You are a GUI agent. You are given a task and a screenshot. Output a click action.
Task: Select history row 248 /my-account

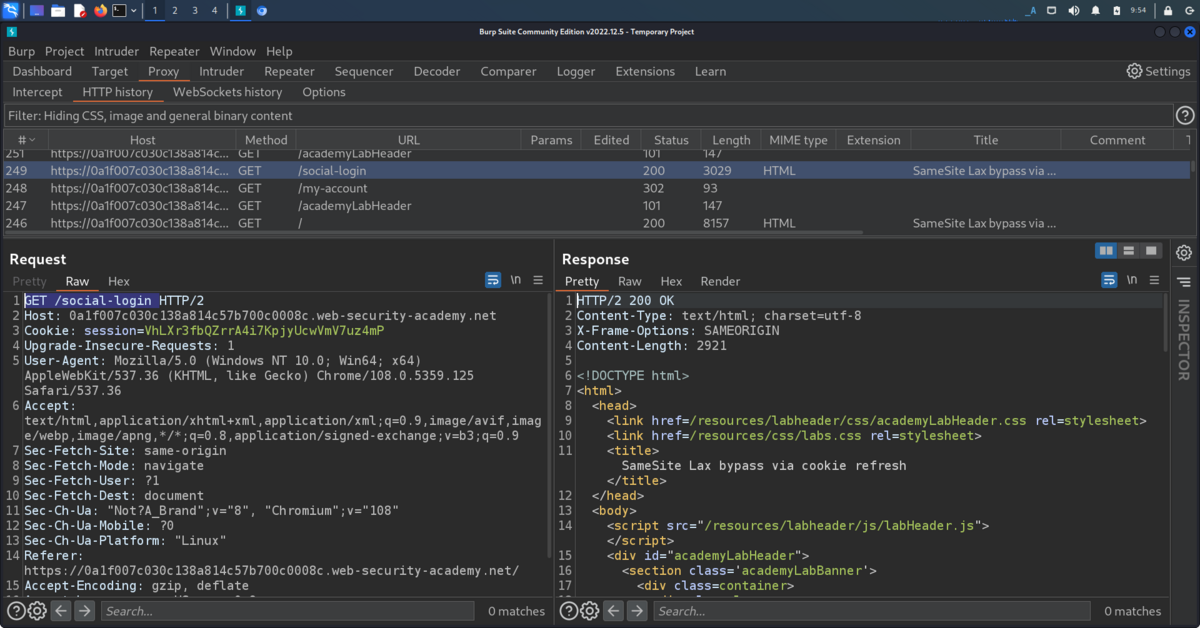(x=597, y=188)
